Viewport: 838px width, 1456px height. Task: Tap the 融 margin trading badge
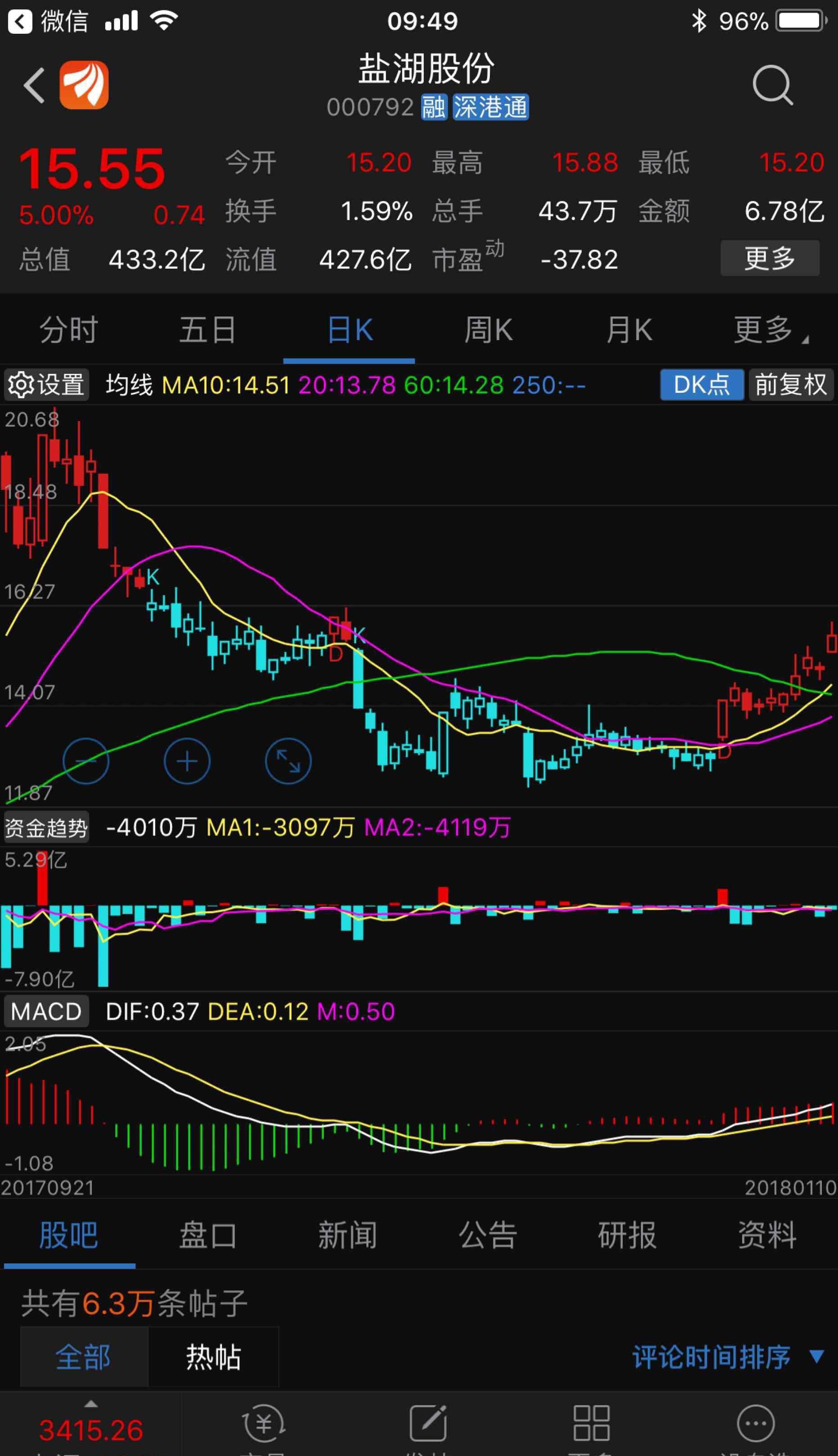tap(434, 107)
